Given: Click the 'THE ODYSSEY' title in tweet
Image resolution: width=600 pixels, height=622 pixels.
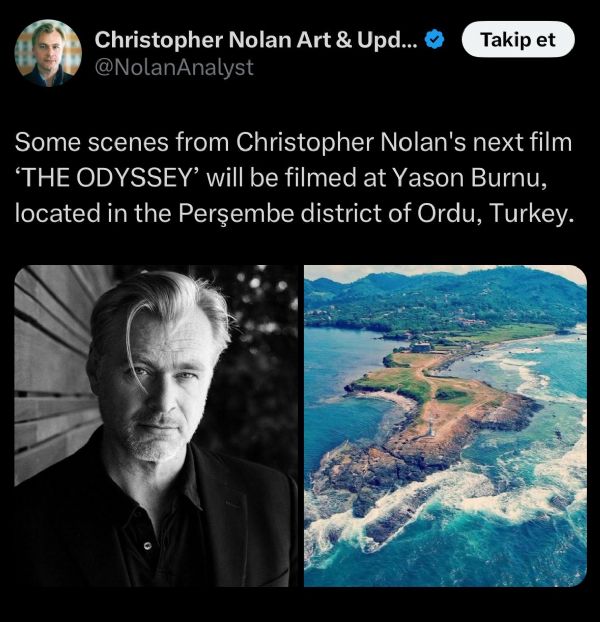Looking at the screenshot, I should [x=110, y=177].
